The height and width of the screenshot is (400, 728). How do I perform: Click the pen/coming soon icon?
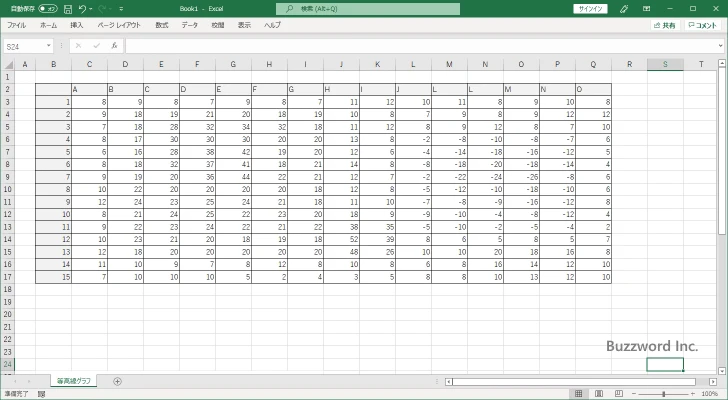click(x=624, y=9)
